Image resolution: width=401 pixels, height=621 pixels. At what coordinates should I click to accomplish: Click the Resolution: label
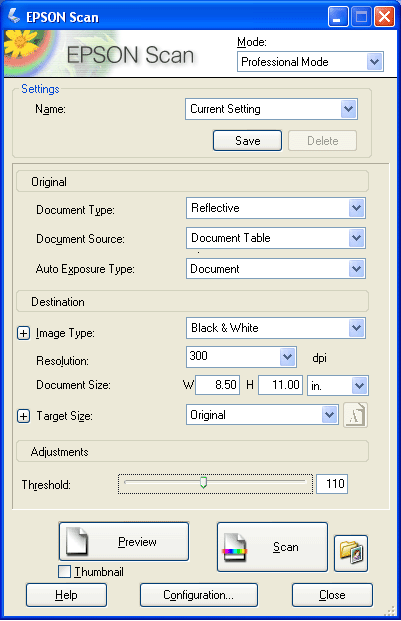(63, 361)
